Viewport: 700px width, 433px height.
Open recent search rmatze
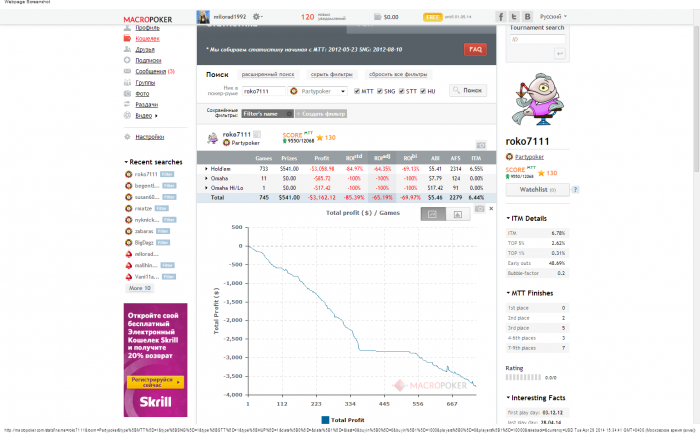pyautogui.click(x=143, y=208)
